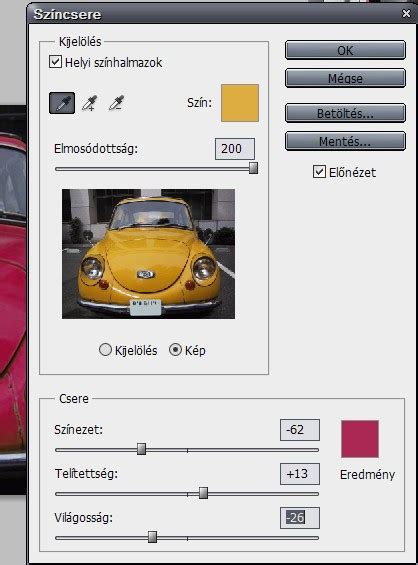Screen dimensions: 418x565
Task: Close the Színcsere dialog
Action: click(x=406, y=14)
